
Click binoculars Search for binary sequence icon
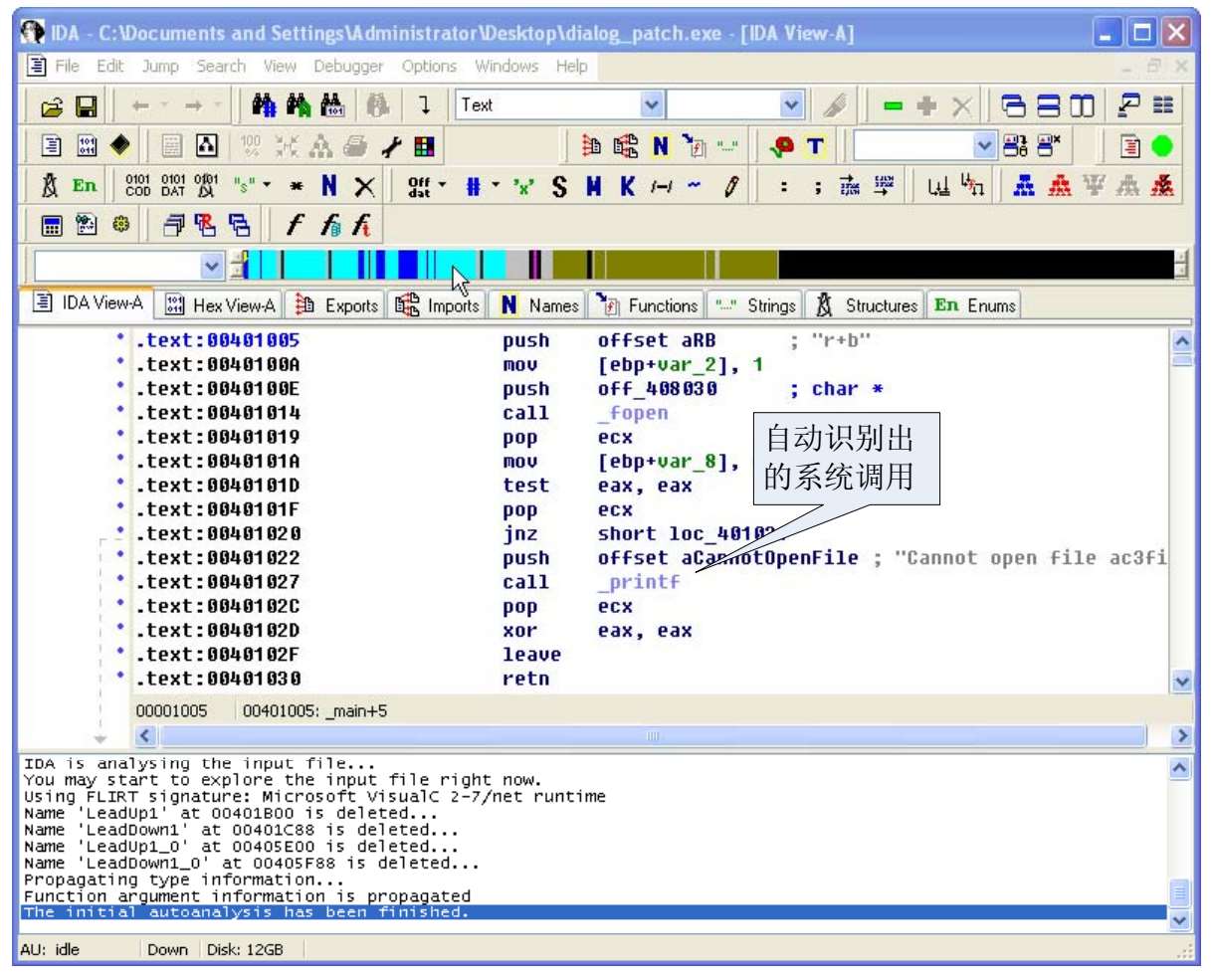coord(331,104)
